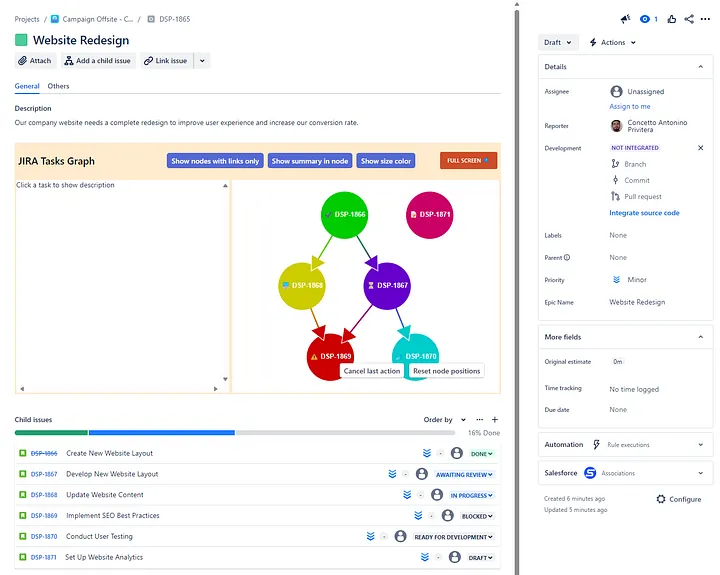
Task: Click the watch (eye) icon
Action: pos(645,19)
